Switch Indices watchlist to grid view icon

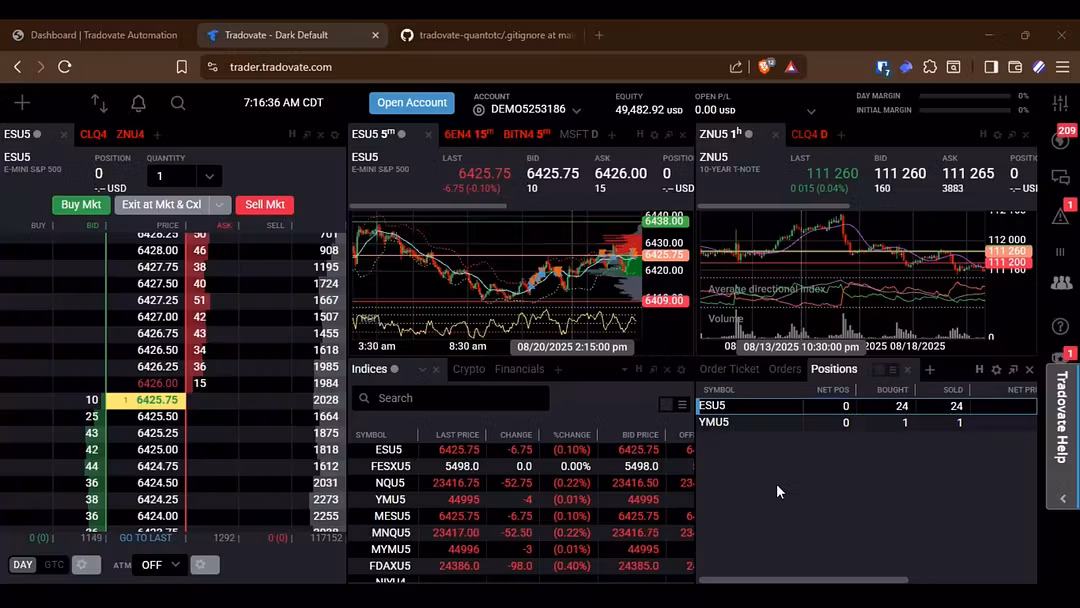click(x=666, y=405)
